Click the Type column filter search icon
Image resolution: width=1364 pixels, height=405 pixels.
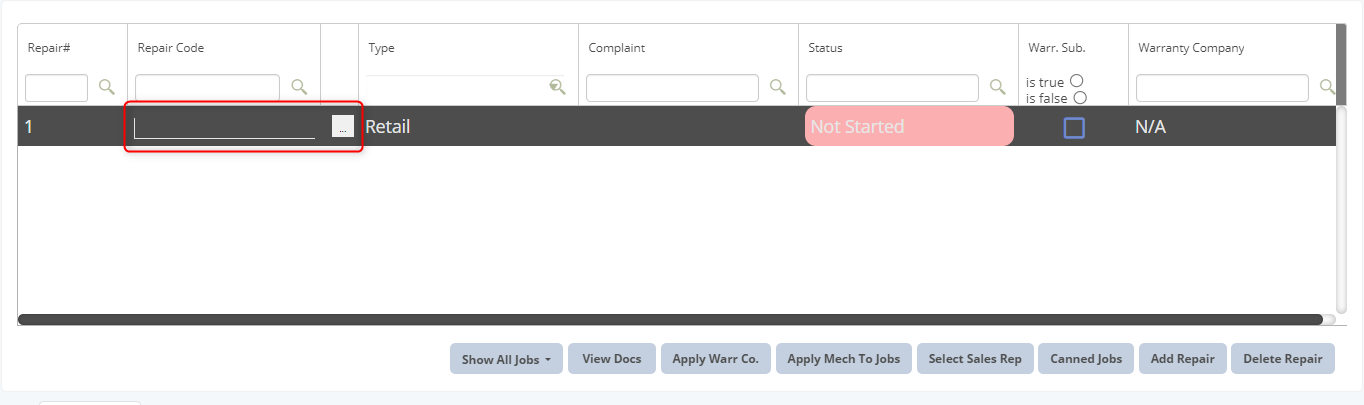pyautogui.click(x=557, y=87)
